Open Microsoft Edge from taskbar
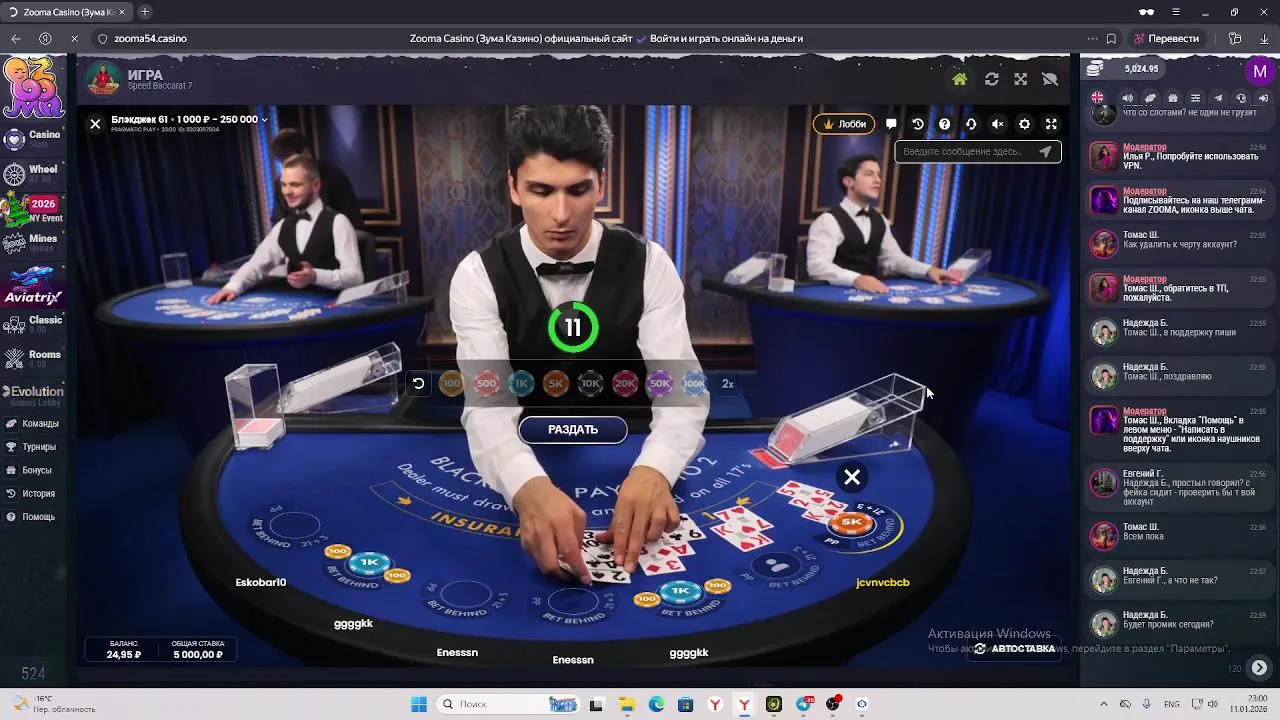The image size is (1280, 720). tap(656, 704)
